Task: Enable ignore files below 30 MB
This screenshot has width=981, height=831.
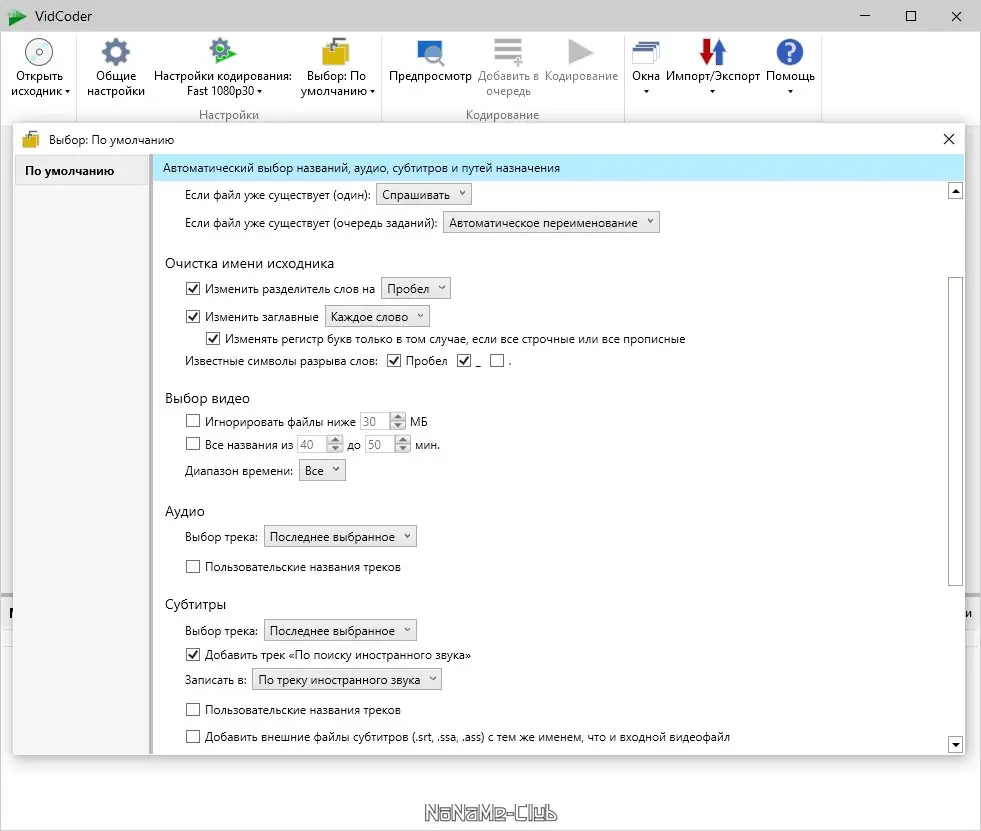Action: click(x=193, y=421)
